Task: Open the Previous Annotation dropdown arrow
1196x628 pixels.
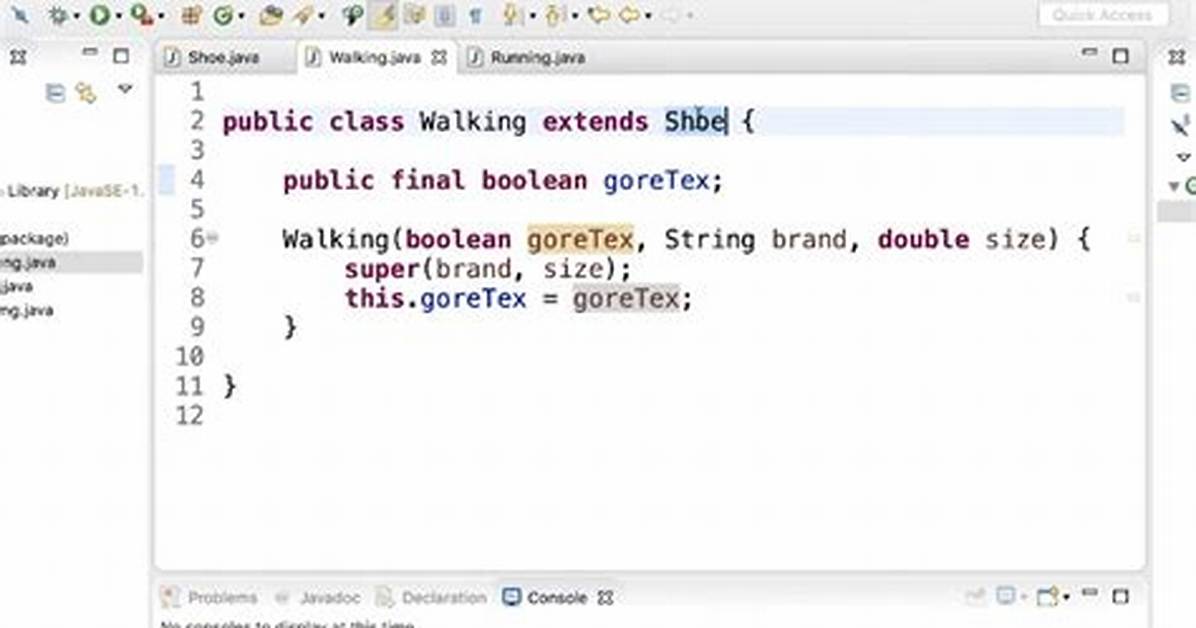Action: click(574, 16)
